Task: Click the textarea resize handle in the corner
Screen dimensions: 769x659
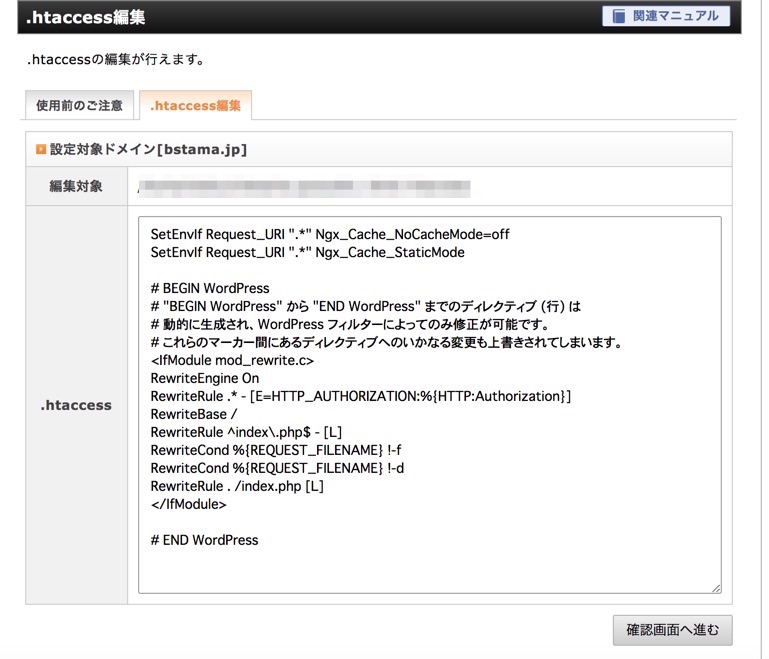Action: click(715, 587)
